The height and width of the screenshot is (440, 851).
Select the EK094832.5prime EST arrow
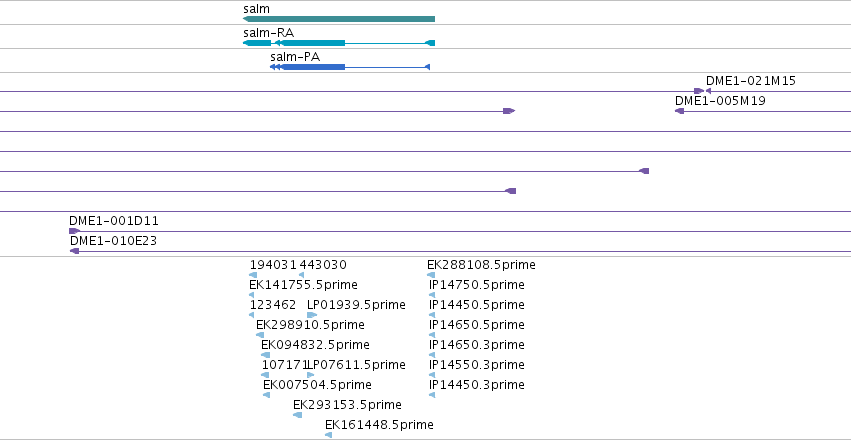pyautogui.click(x=265, y=355)
